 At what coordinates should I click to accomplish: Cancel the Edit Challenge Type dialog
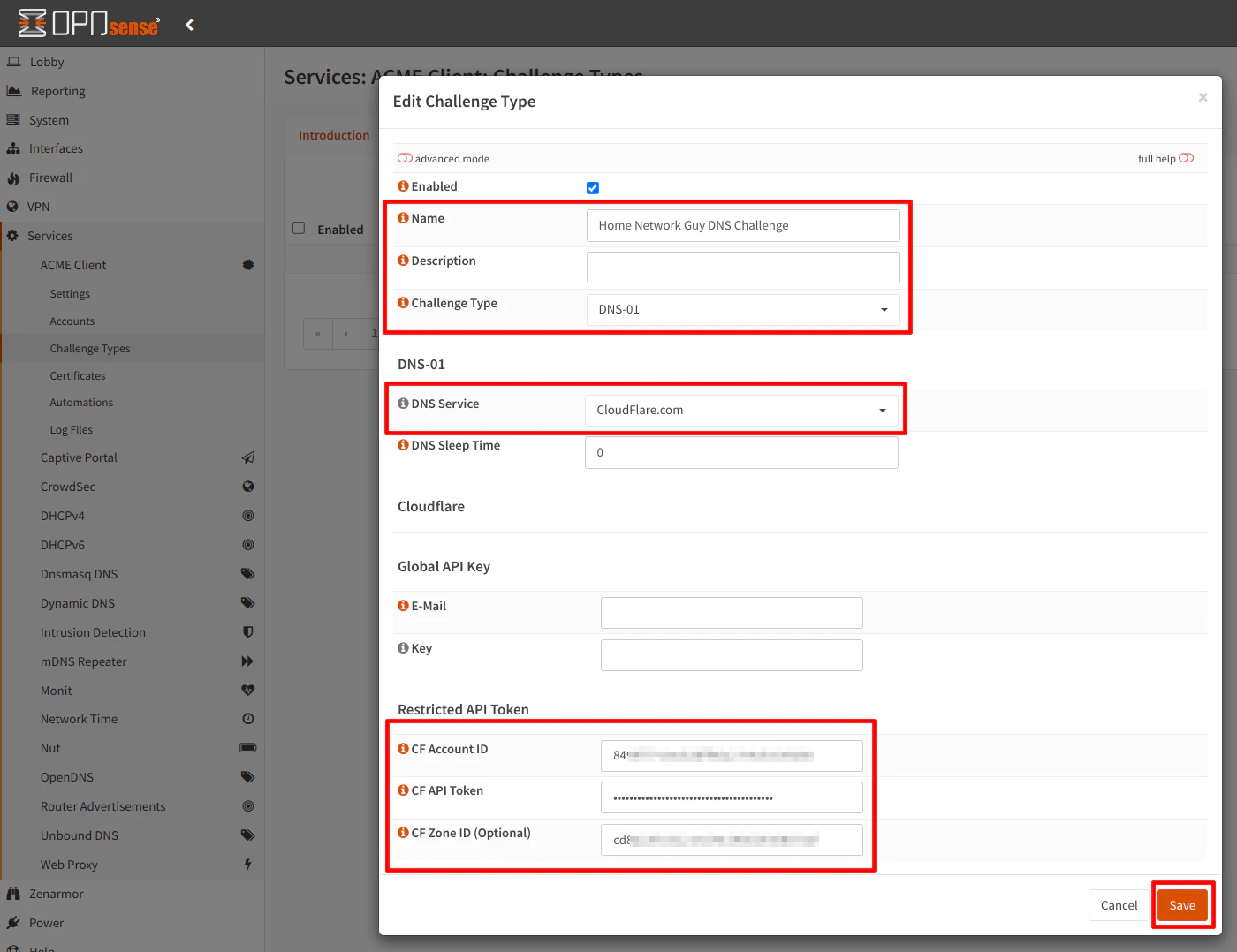(x=1119, y=905)
